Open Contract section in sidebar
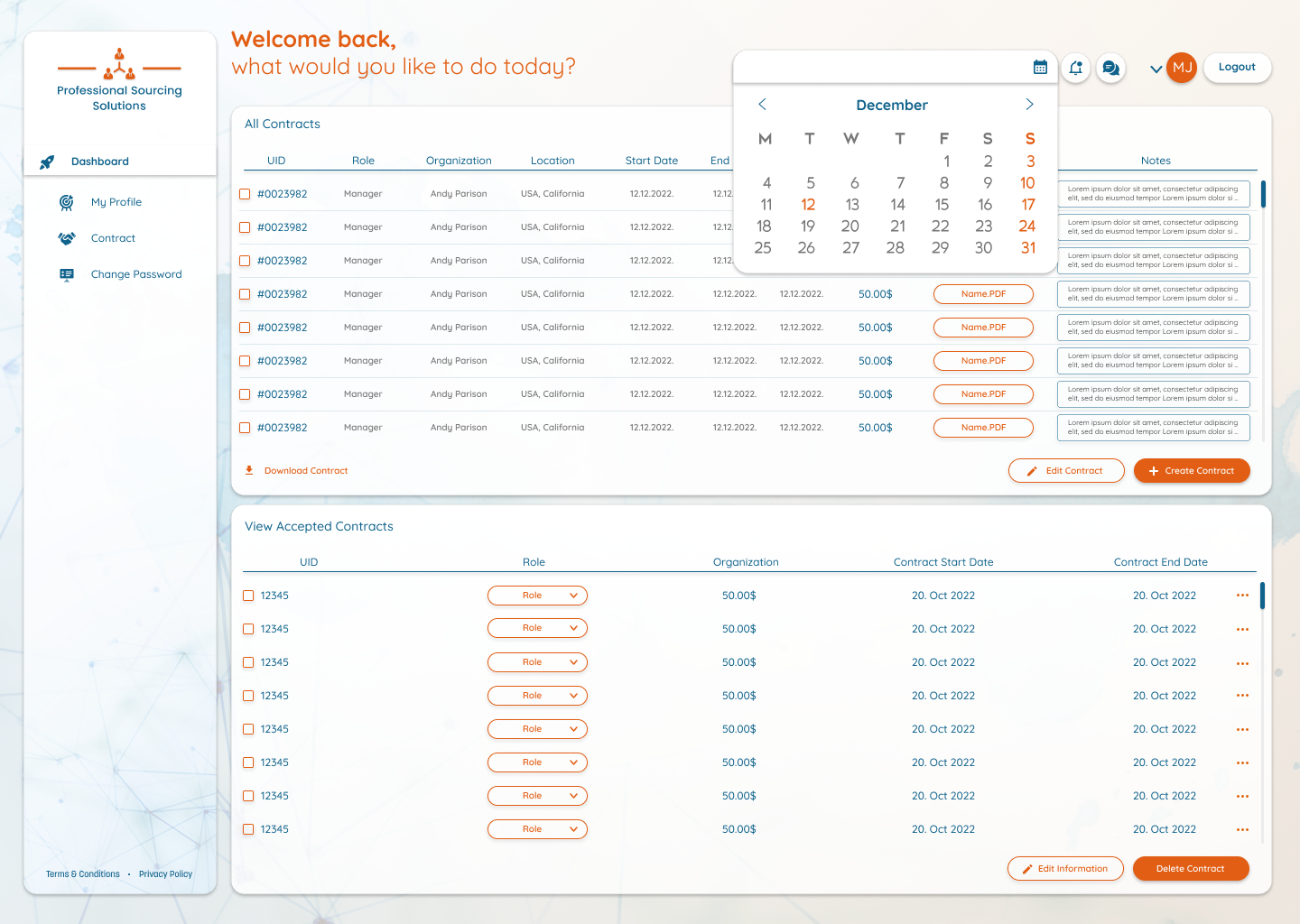The width and height of the screenshot is (1300, 924). coord(113,238)
